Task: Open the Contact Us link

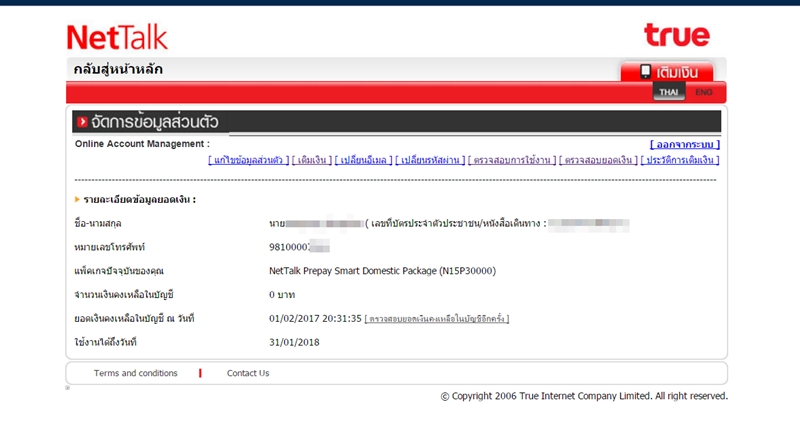Action: click(x=248, y=373)
